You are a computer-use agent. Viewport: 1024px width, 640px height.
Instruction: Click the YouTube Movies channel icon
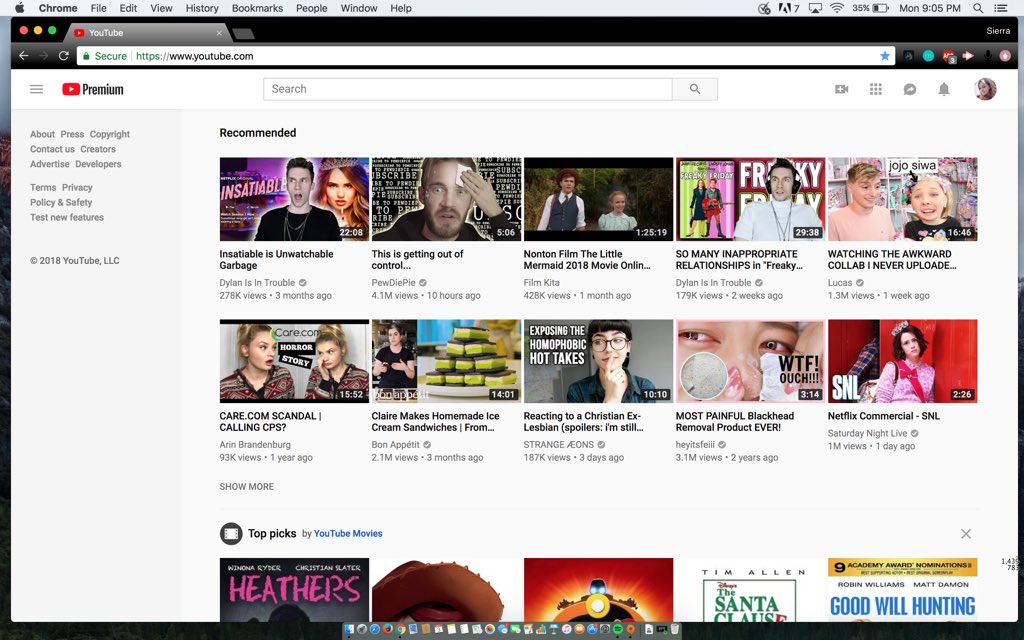tap(231, 534)
